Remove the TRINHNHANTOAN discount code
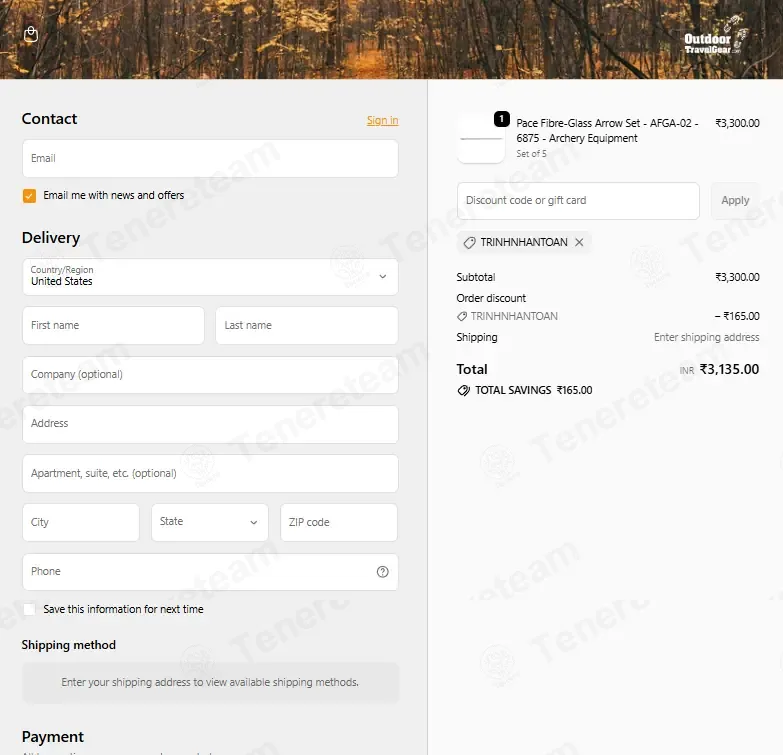 pyautogui.click(x=579, y=242)
